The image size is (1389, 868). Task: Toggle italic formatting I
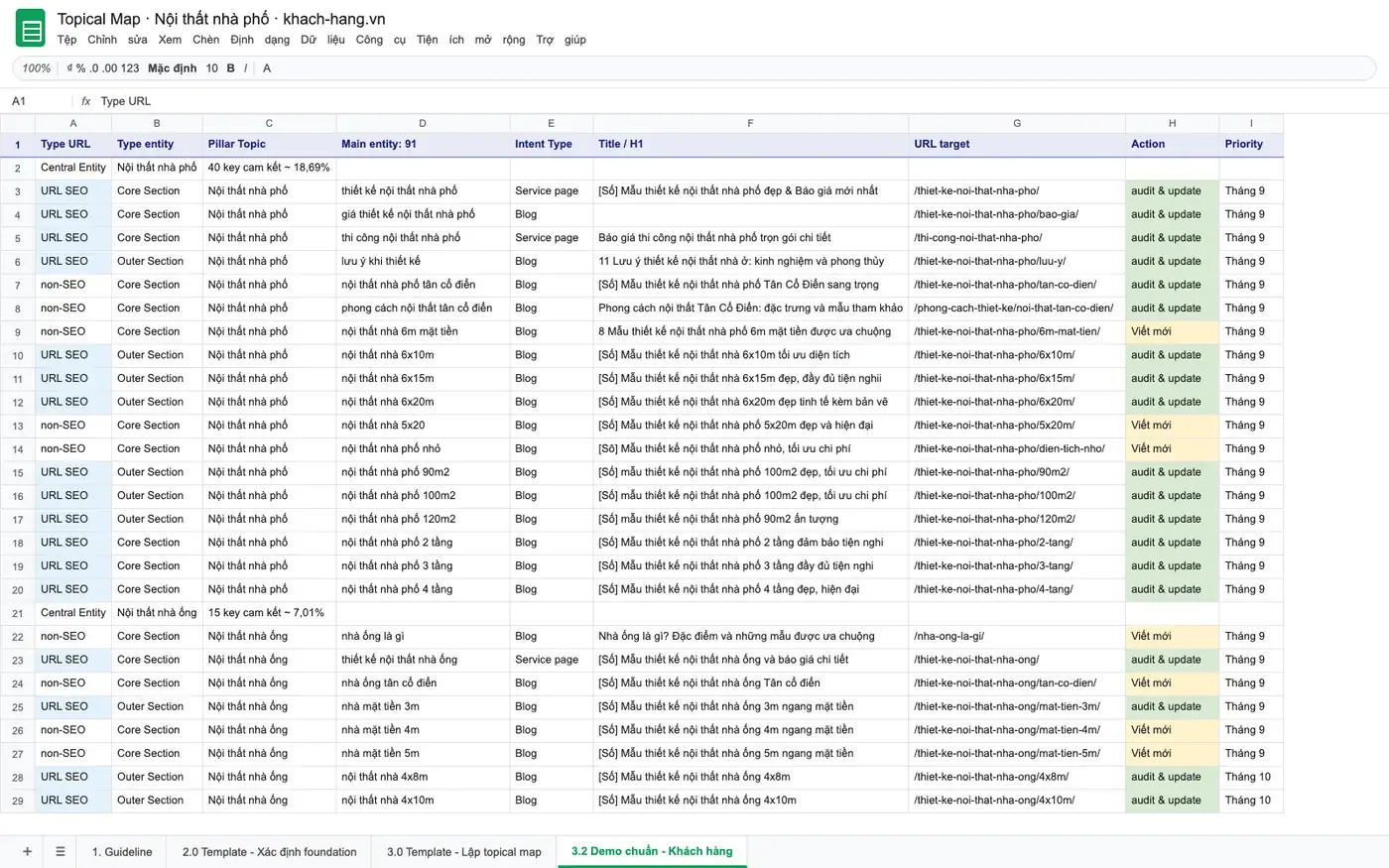(x=245, y=68)
